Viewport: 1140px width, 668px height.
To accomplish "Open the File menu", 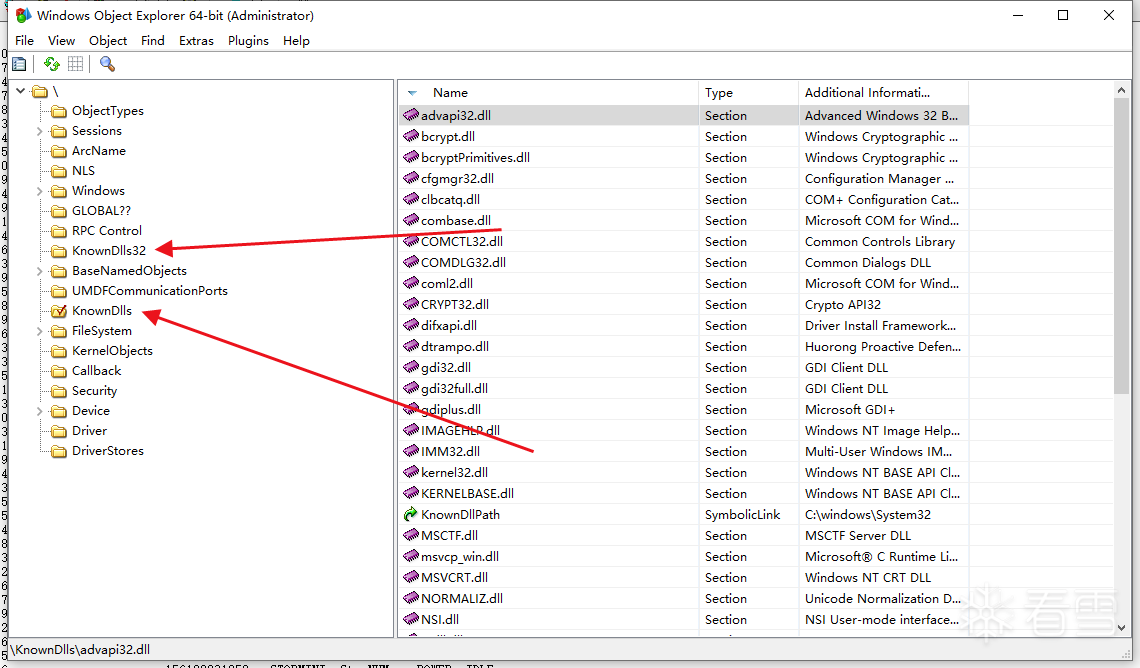I will (24, 41).
